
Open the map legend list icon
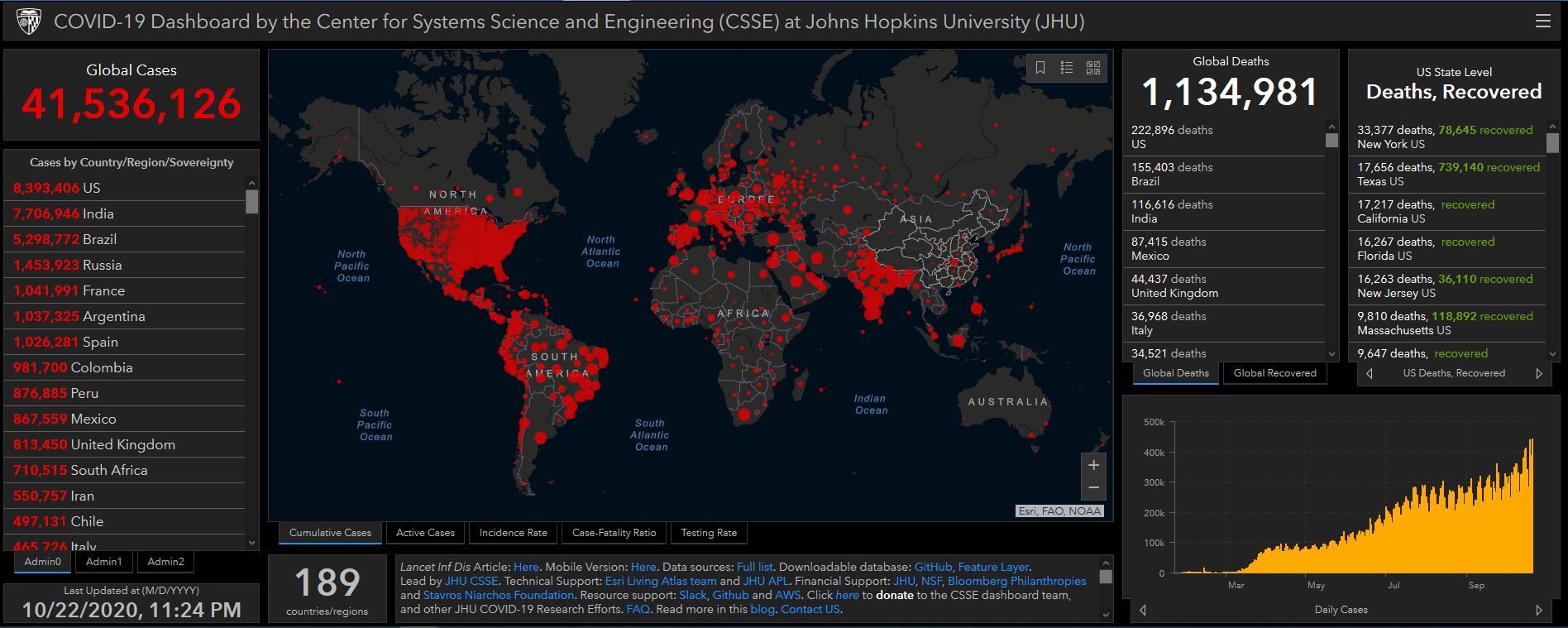coord(1067,68)
